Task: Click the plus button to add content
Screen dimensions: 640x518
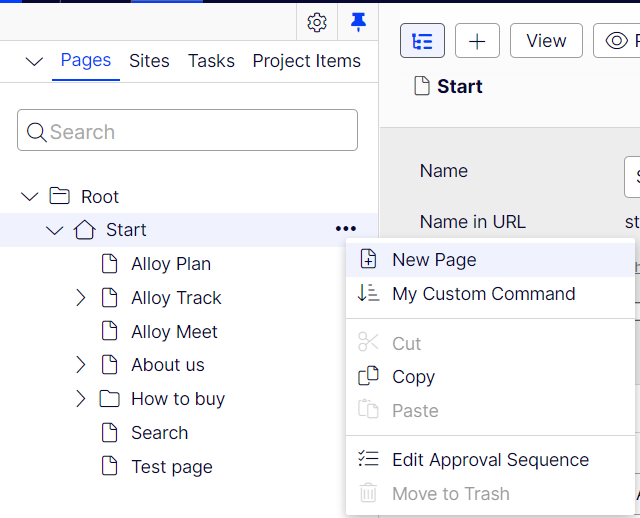Action: (477, 41)
